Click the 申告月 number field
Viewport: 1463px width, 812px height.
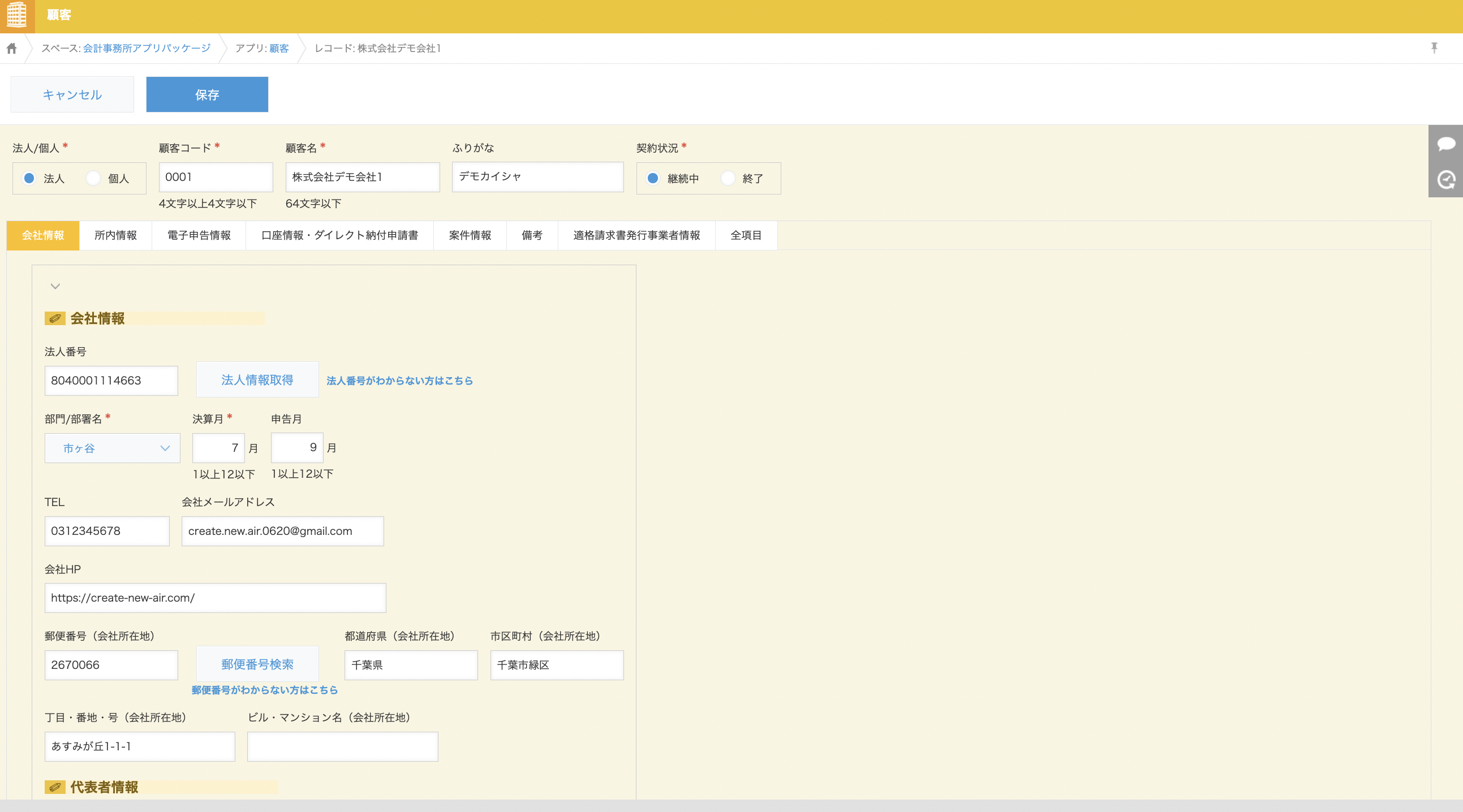[x=297, y=447]
